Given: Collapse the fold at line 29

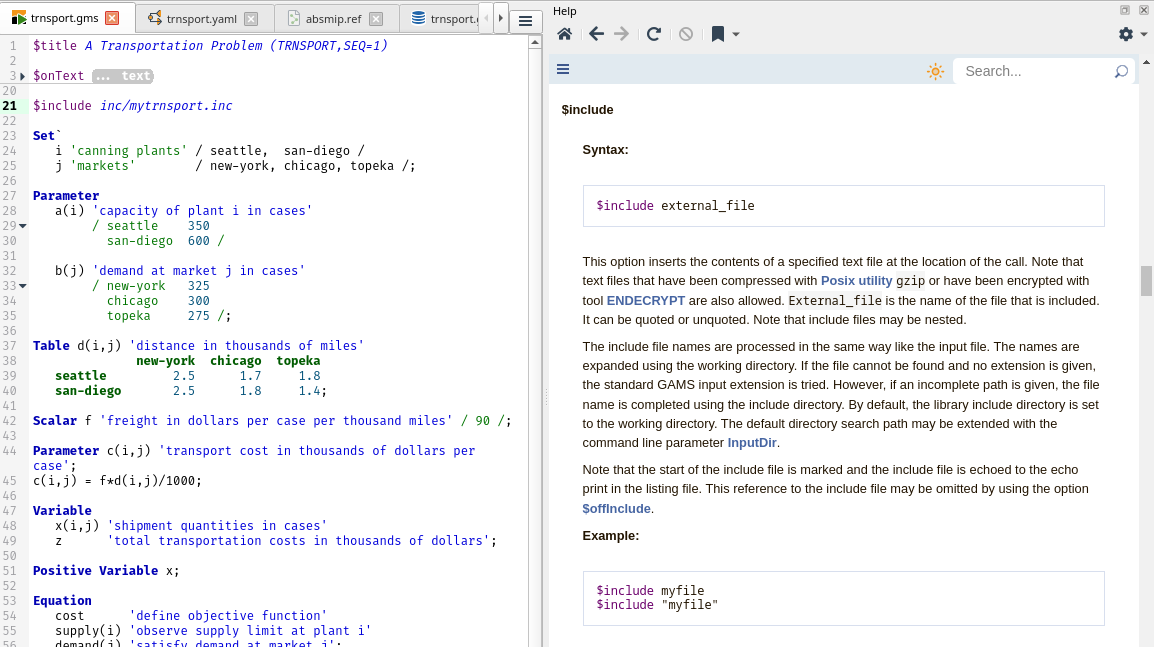Looking at the screenshot, I should pyautogui.click(x=22, y=226).
